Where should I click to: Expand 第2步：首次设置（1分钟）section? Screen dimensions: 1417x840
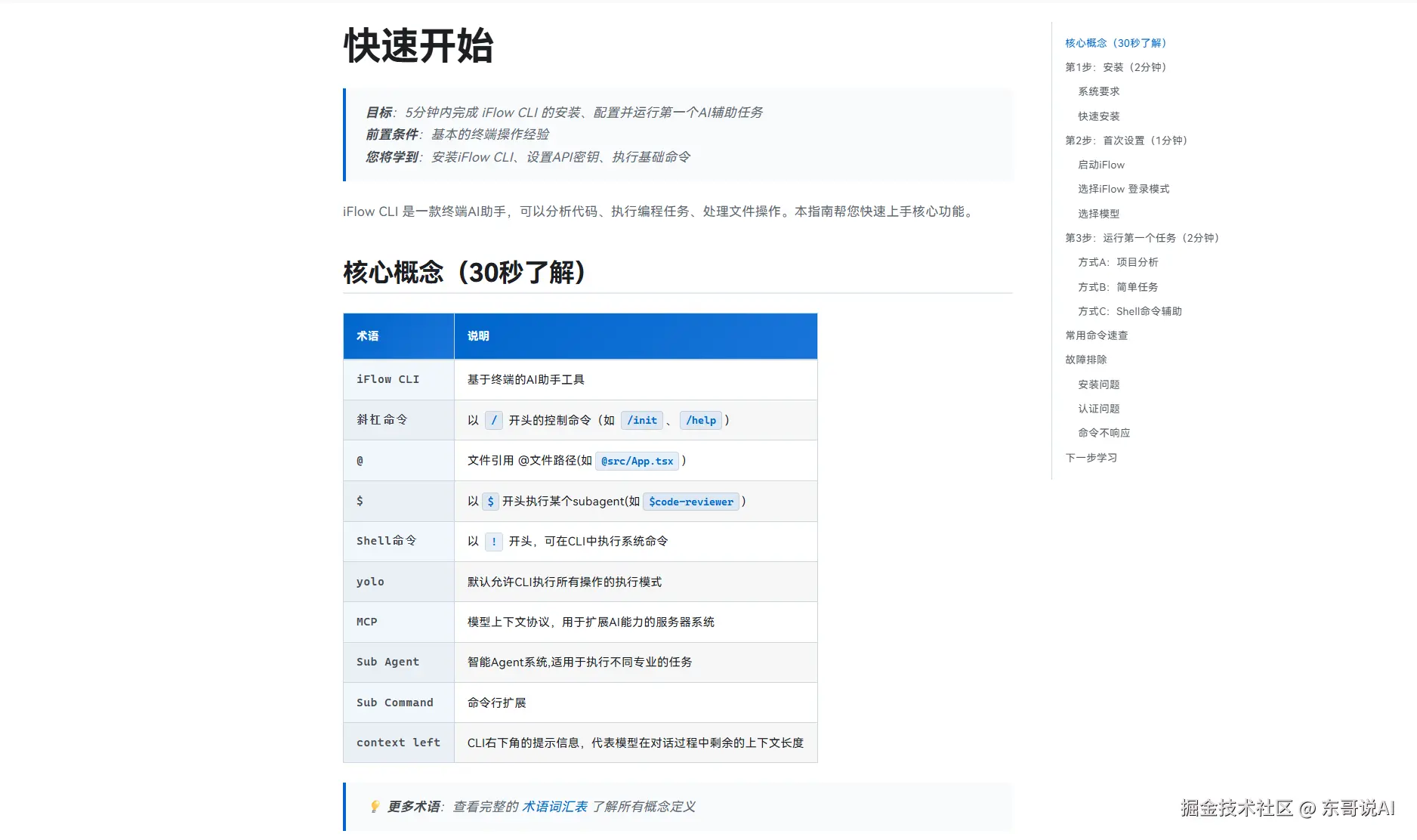click(x=1126, y=141)
